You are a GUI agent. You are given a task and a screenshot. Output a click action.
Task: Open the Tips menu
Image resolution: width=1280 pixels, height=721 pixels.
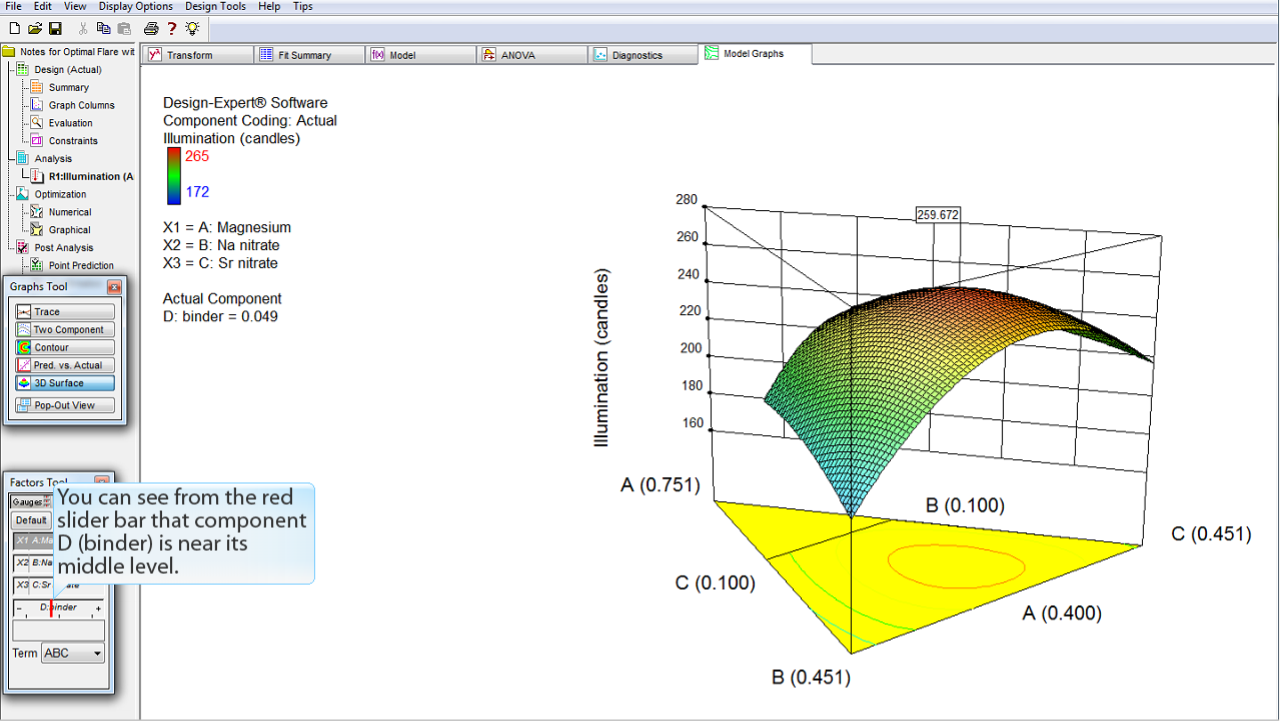pyautogui.click(x=303, y=6)
